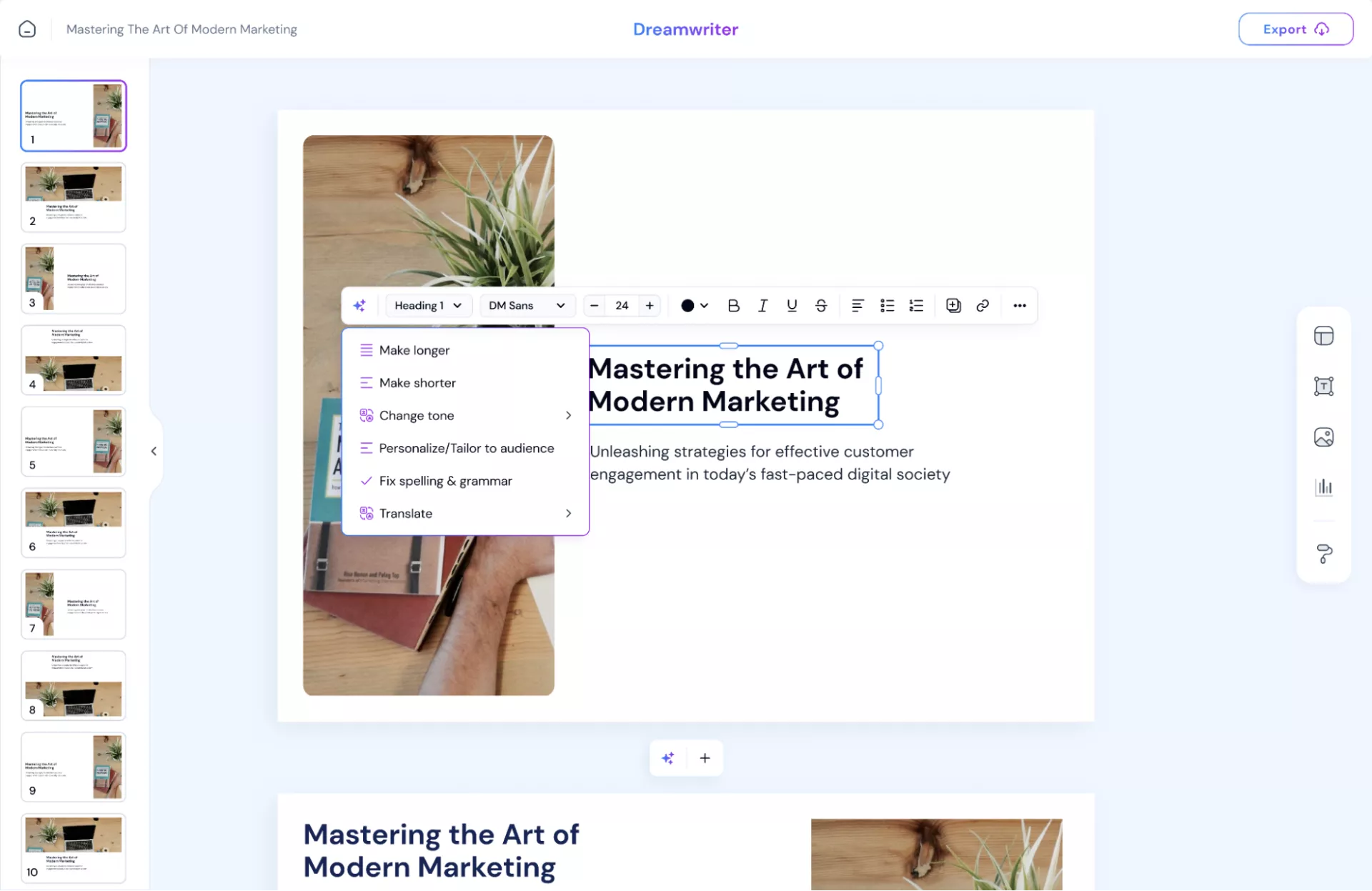
Task: Open the theme paint roller tool
Action: (1323, 554)
